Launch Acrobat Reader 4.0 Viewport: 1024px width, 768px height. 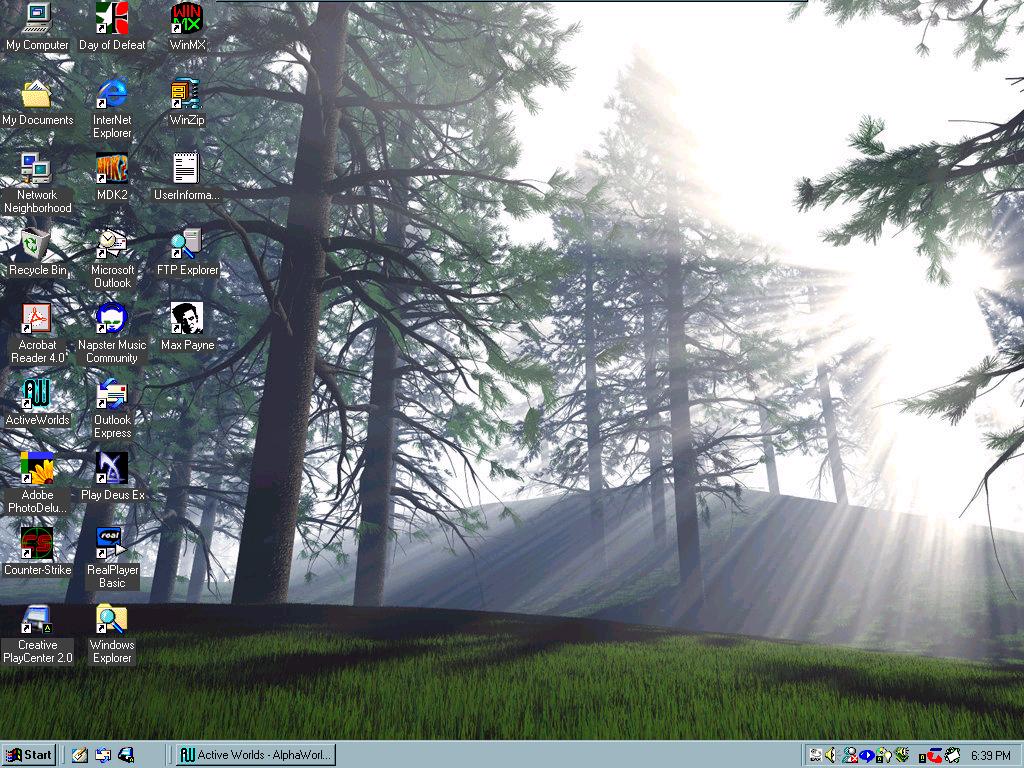37,320
